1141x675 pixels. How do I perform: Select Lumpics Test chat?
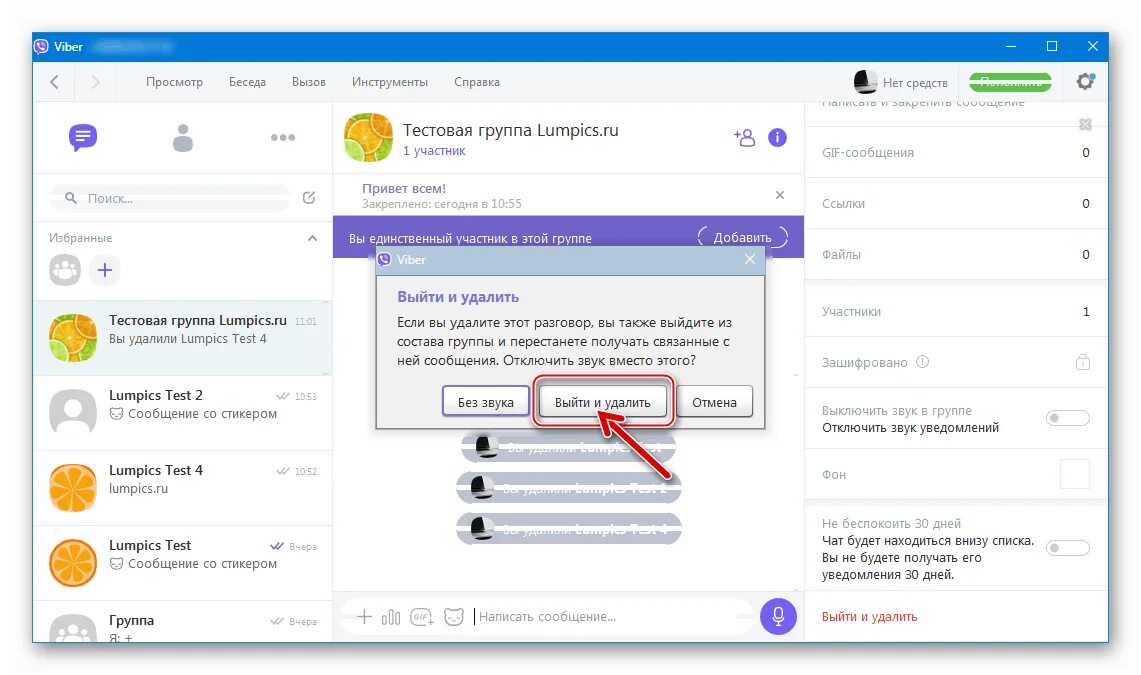click(x=183, y=562)
